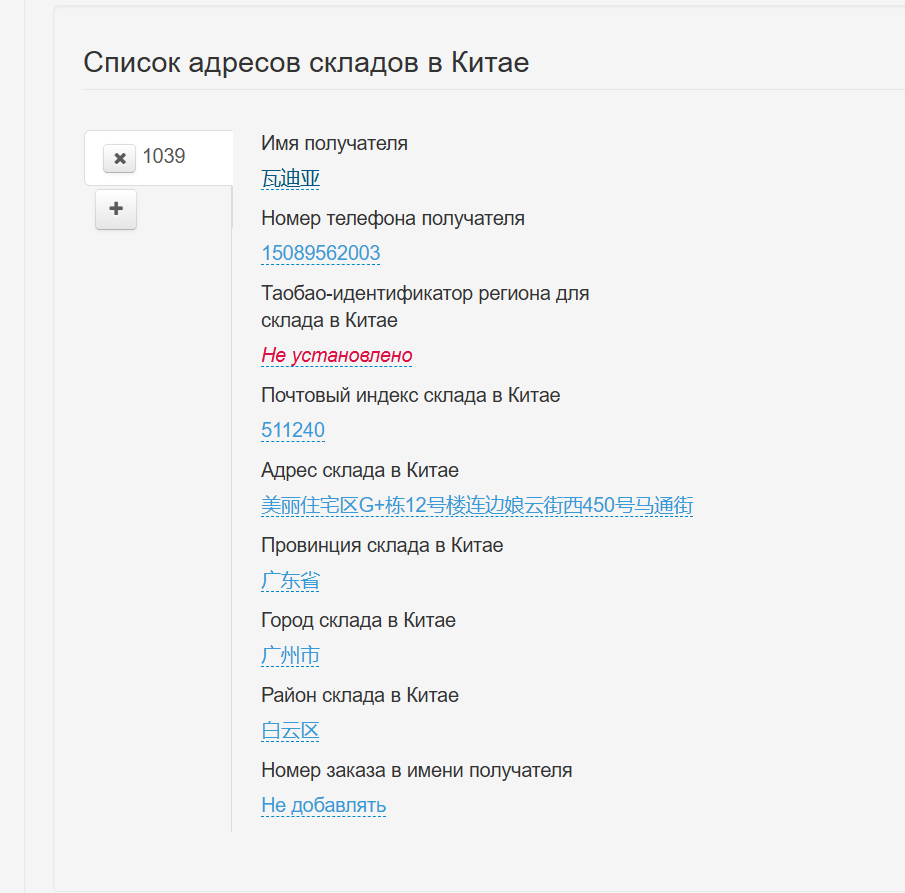Click the 'Имя получателя' label
The height and width of the screenshot is (893, 905).
tap(334, 143)
